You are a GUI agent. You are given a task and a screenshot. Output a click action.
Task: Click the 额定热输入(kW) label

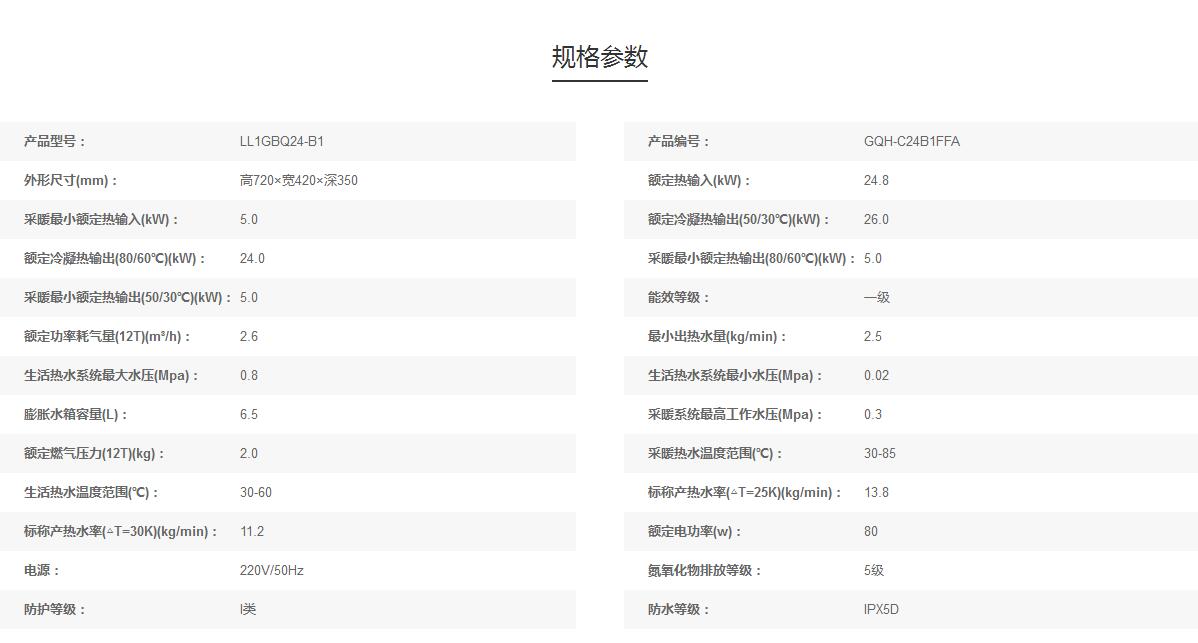click(x=700, y=180)
